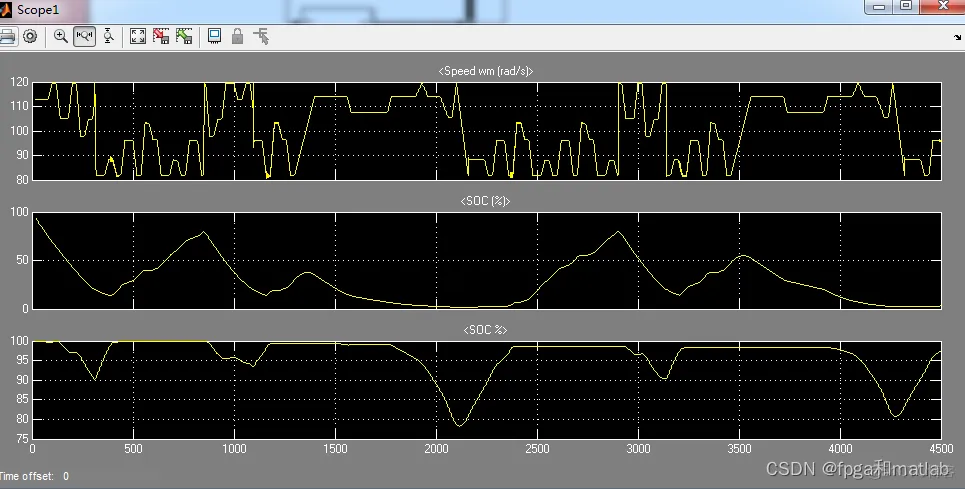Click inside the middle SOC (%) plot area

point(487,260)
